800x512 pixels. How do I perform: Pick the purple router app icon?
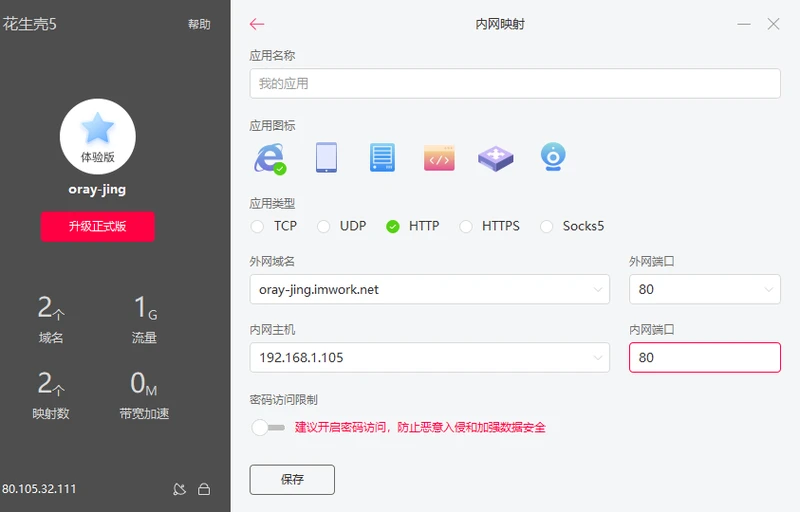coord(495,158)
